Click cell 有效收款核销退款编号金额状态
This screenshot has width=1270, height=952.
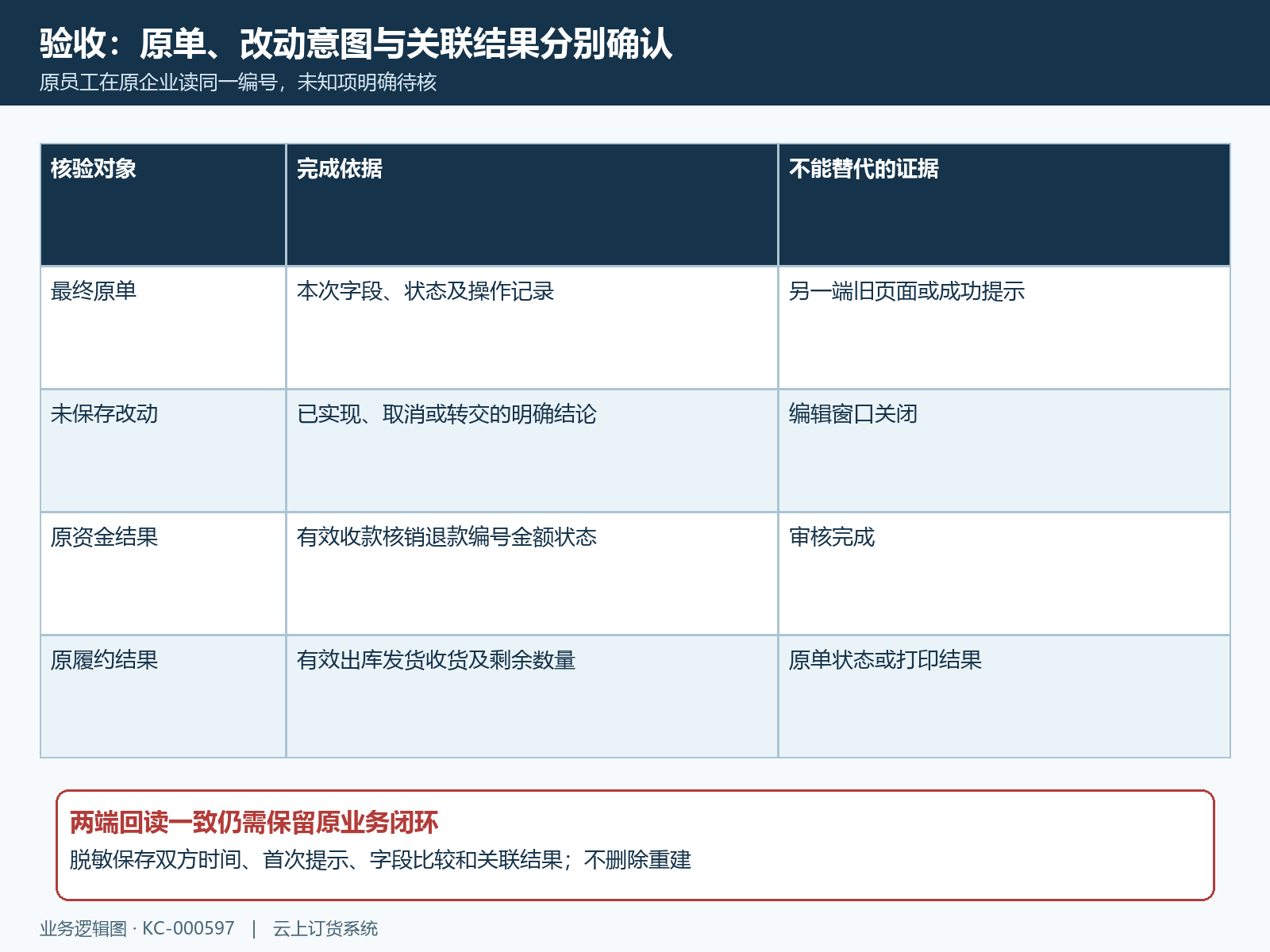pos(532,574)
